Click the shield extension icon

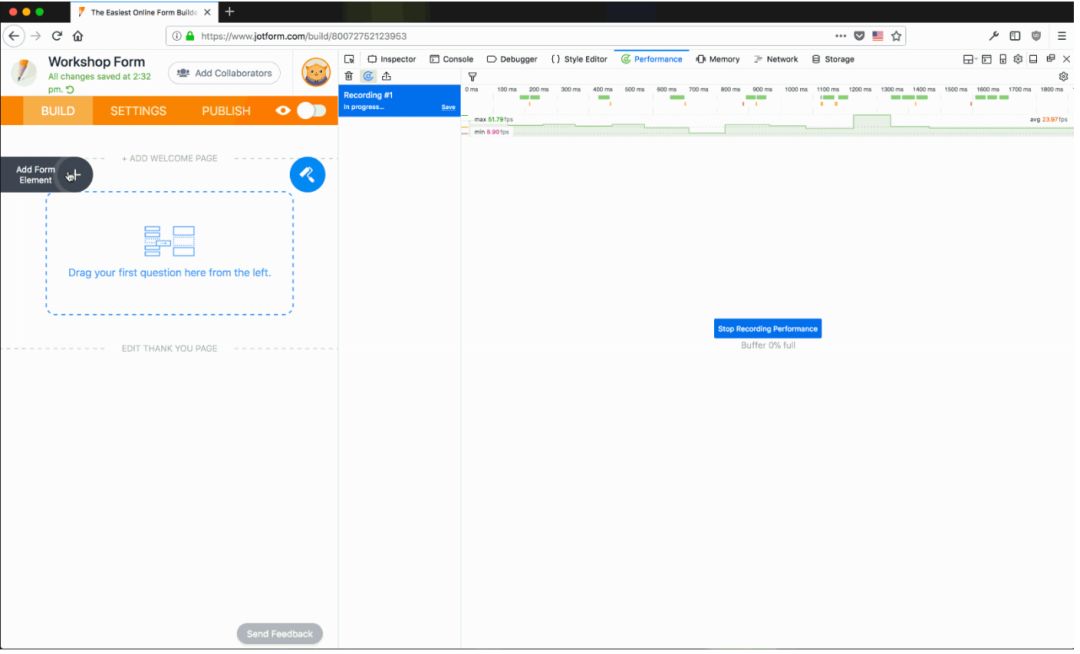(x=1036, y=36)
